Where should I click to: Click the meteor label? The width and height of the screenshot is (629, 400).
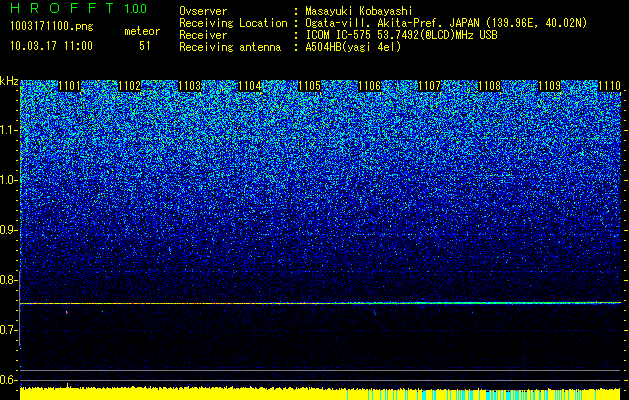tap(142, 31)
